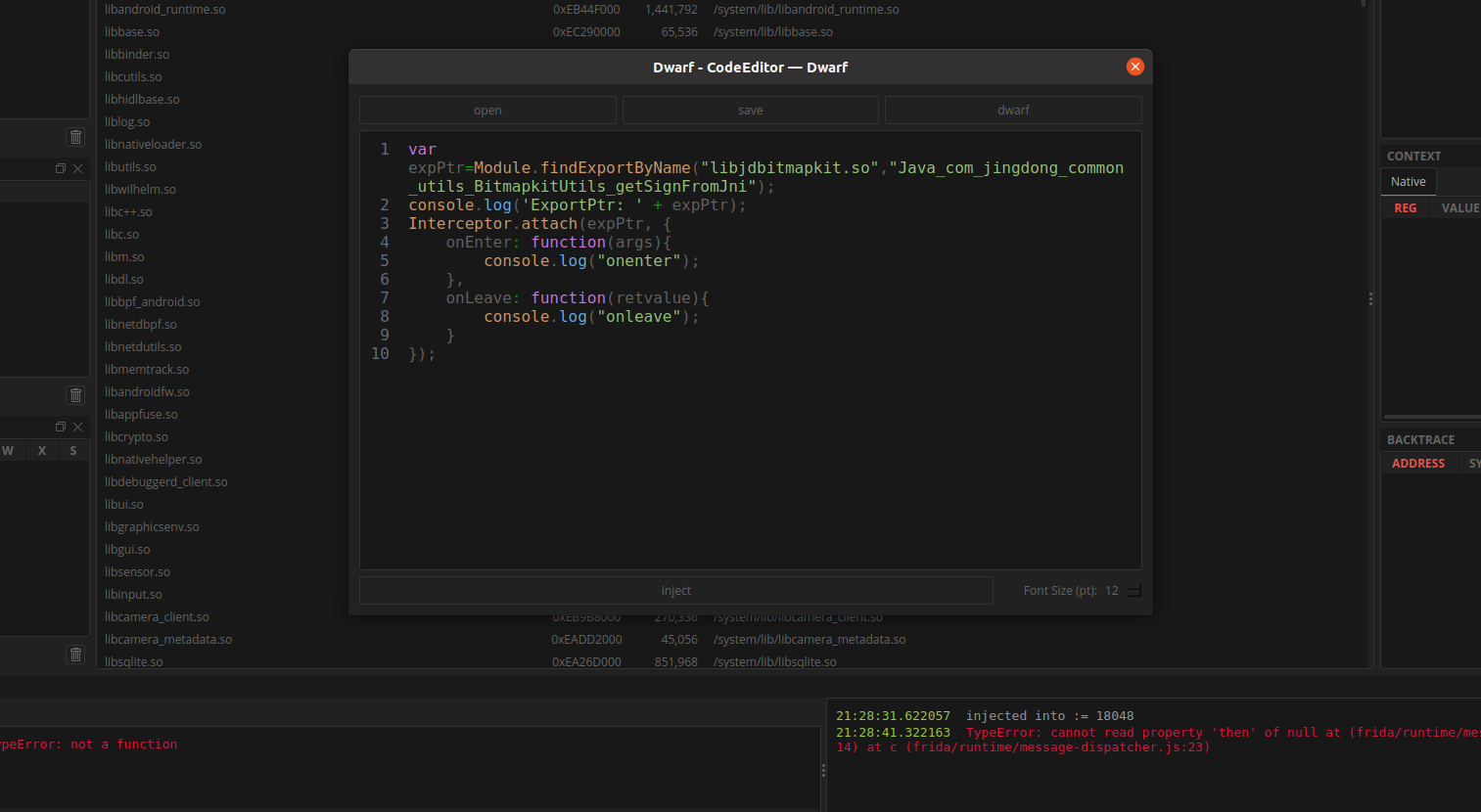Close the upper docked panel with its X icon
1481x812 pixels.
(x=77, y=167)
